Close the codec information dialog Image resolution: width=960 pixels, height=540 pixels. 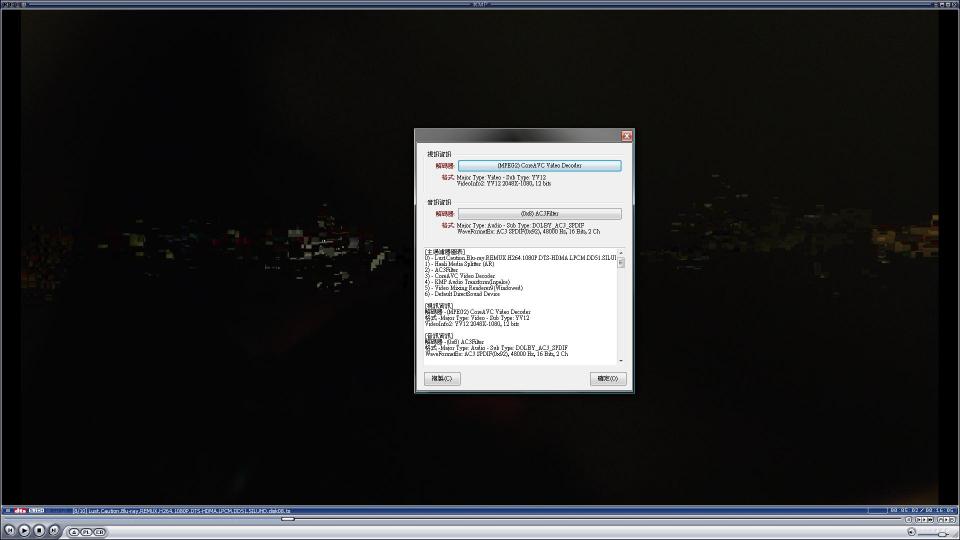tap(627, 136)
